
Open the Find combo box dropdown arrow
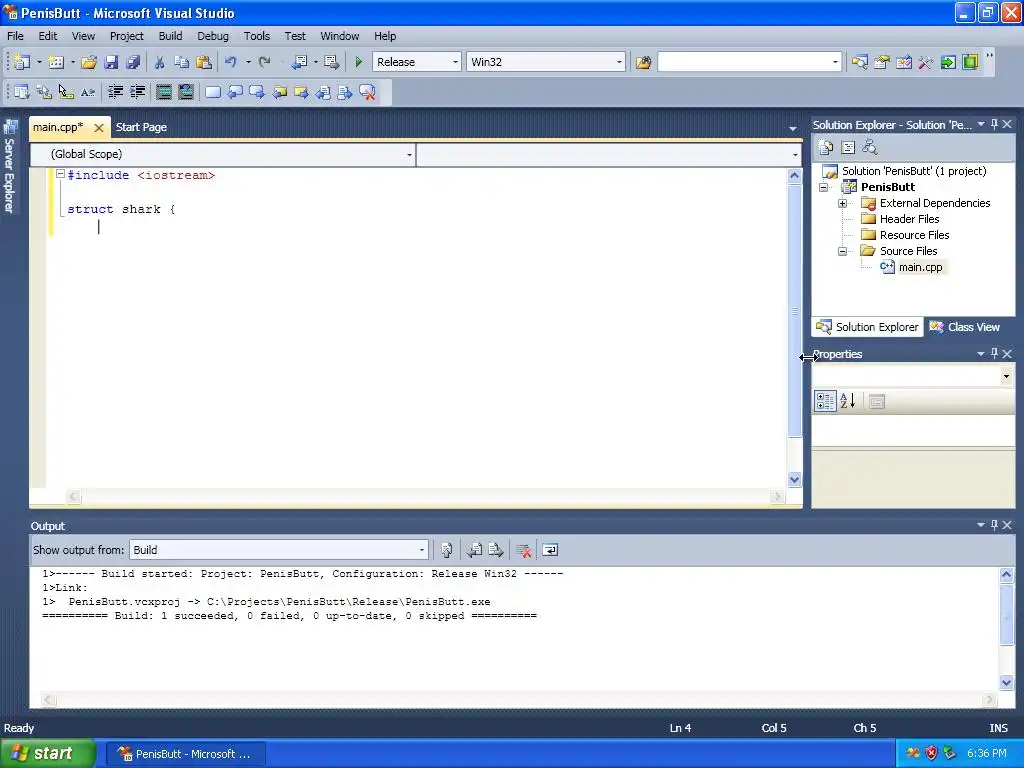(x=835, y=62)
